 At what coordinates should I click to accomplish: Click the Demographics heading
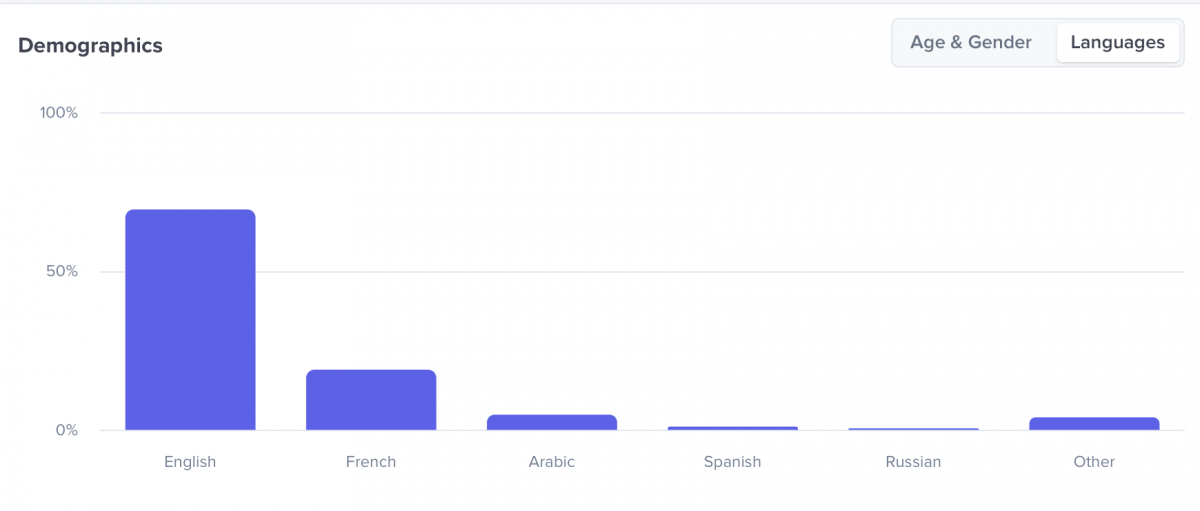[x=90, y=45]
